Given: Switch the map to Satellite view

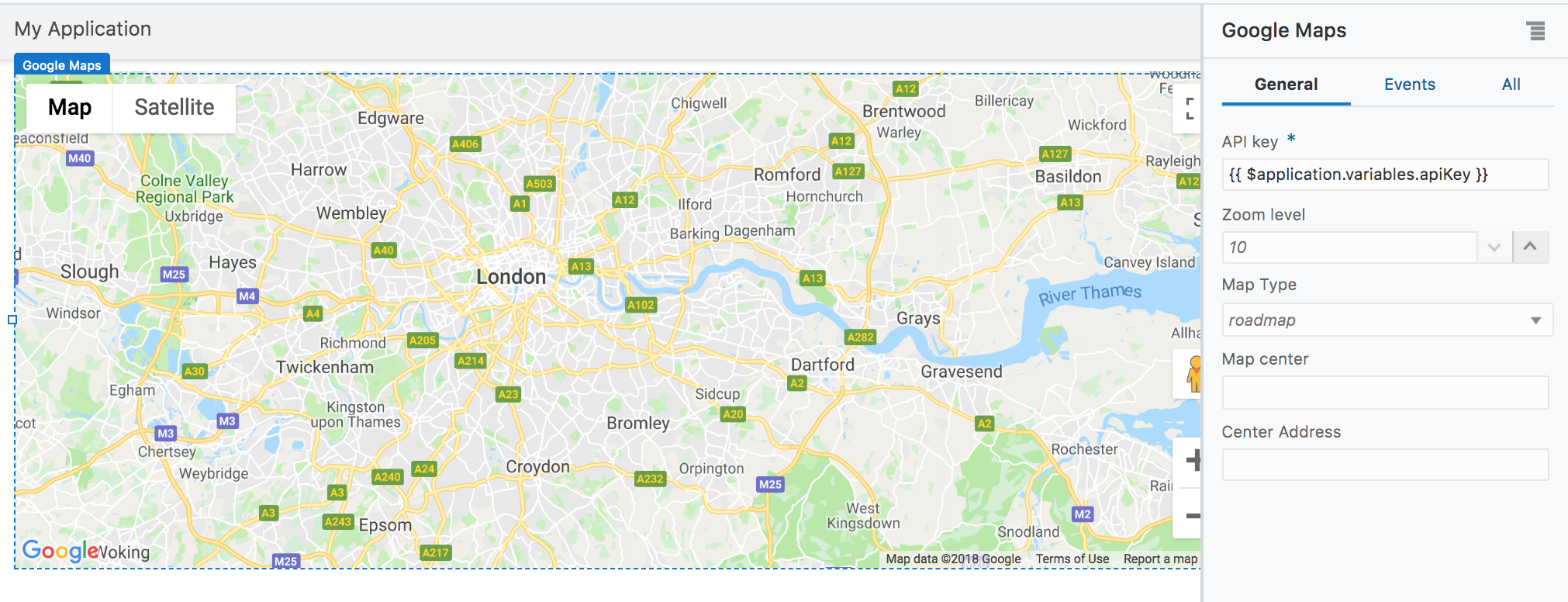Looking at the screenshot, I should (174, 107).
